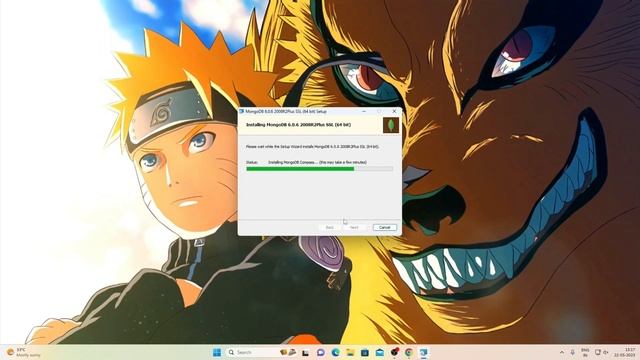Open the weather widget on the taskbar
Image resolution: width=640 pixels, height=360 pixels.
tap(24, 352)
